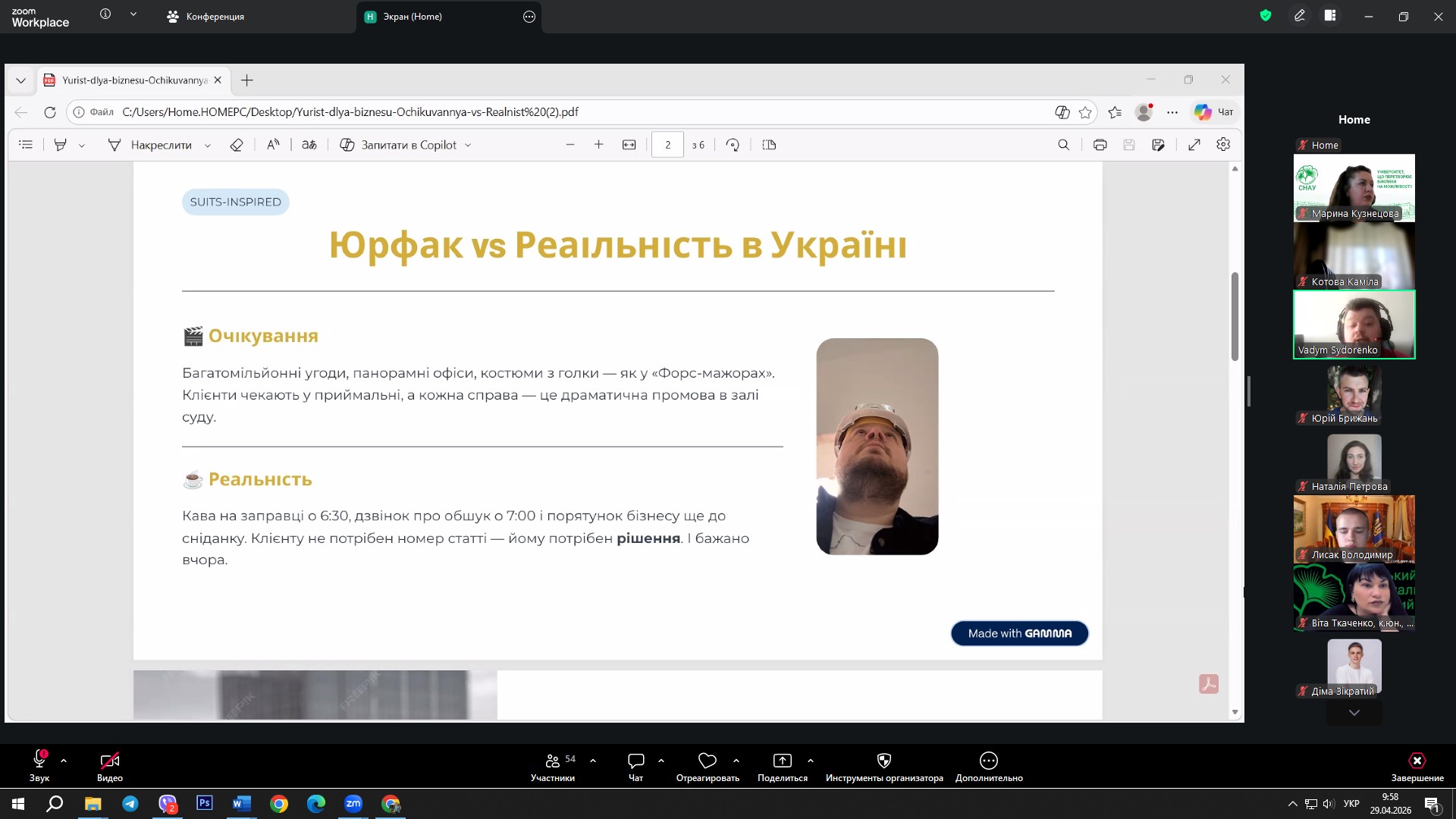Click the page number input field

667,145
